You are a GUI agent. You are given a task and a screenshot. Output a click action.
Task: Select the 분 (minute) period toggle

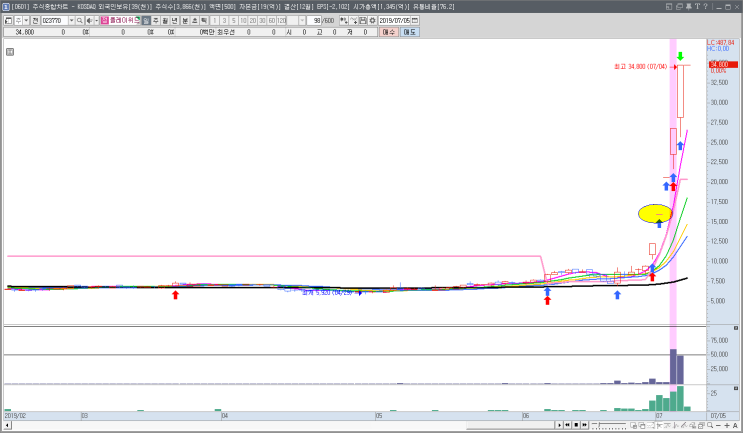185,20
